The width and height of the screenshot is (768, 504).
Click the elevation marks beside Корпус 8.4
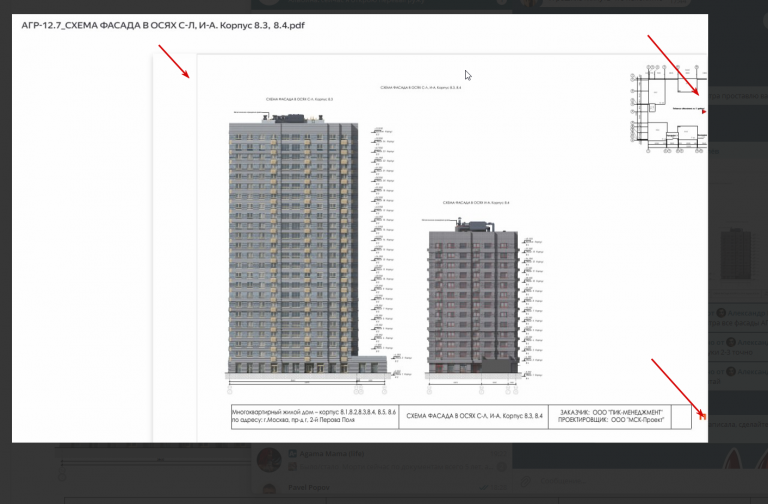coord(533,308)
